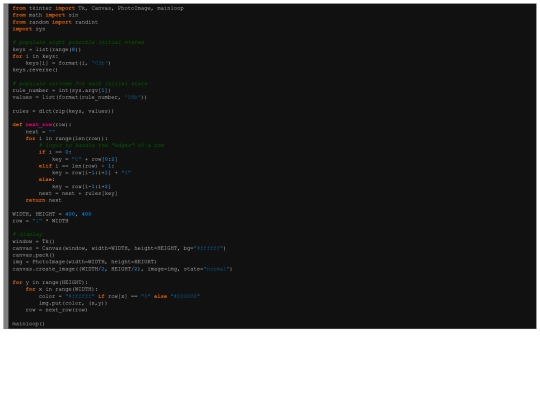Click the 'row = next_row(row)' line
Viewport: 540px width, 405px height.
56,310
